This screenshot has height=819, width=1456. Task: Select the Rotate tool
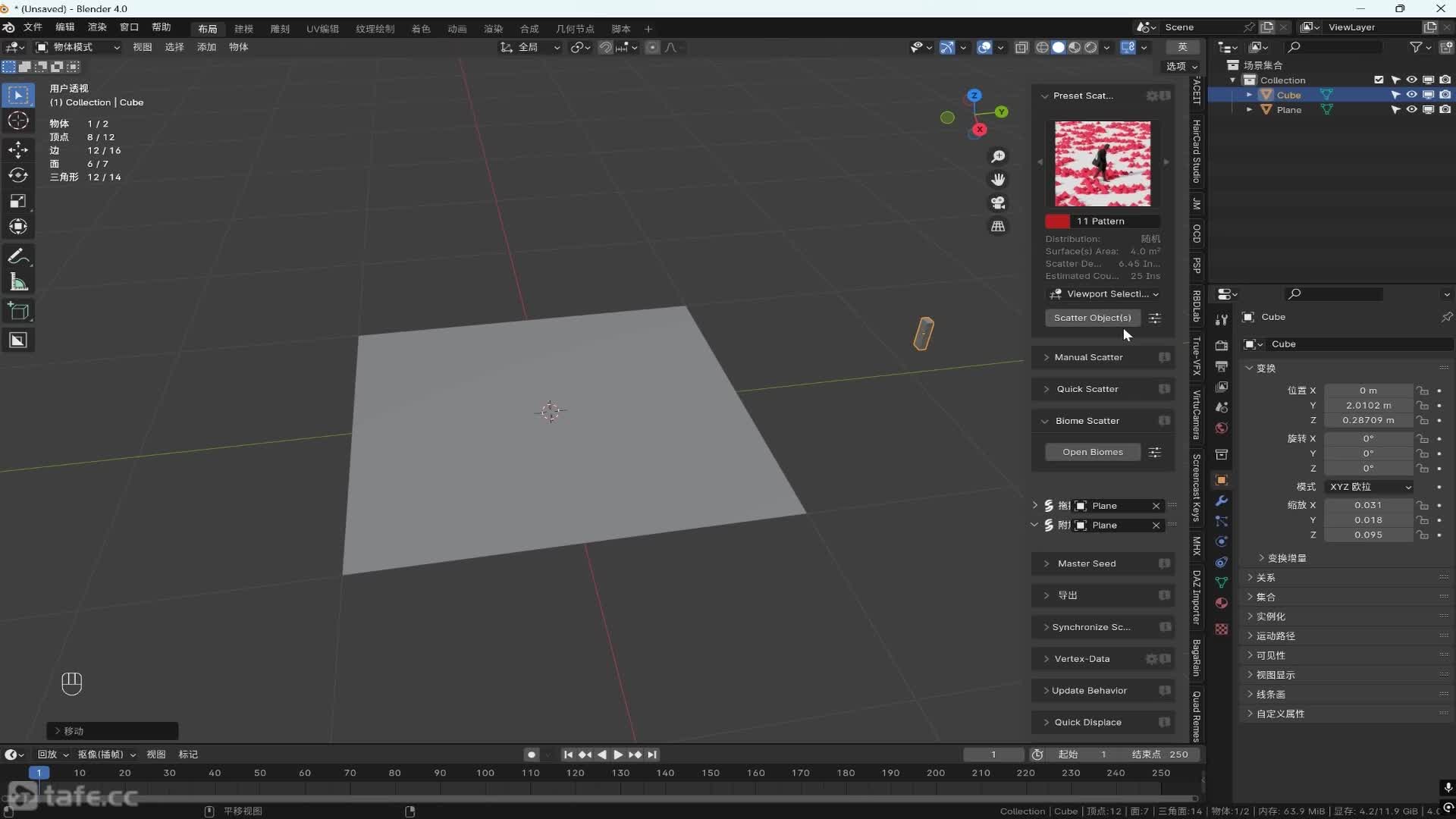(18, 175)
